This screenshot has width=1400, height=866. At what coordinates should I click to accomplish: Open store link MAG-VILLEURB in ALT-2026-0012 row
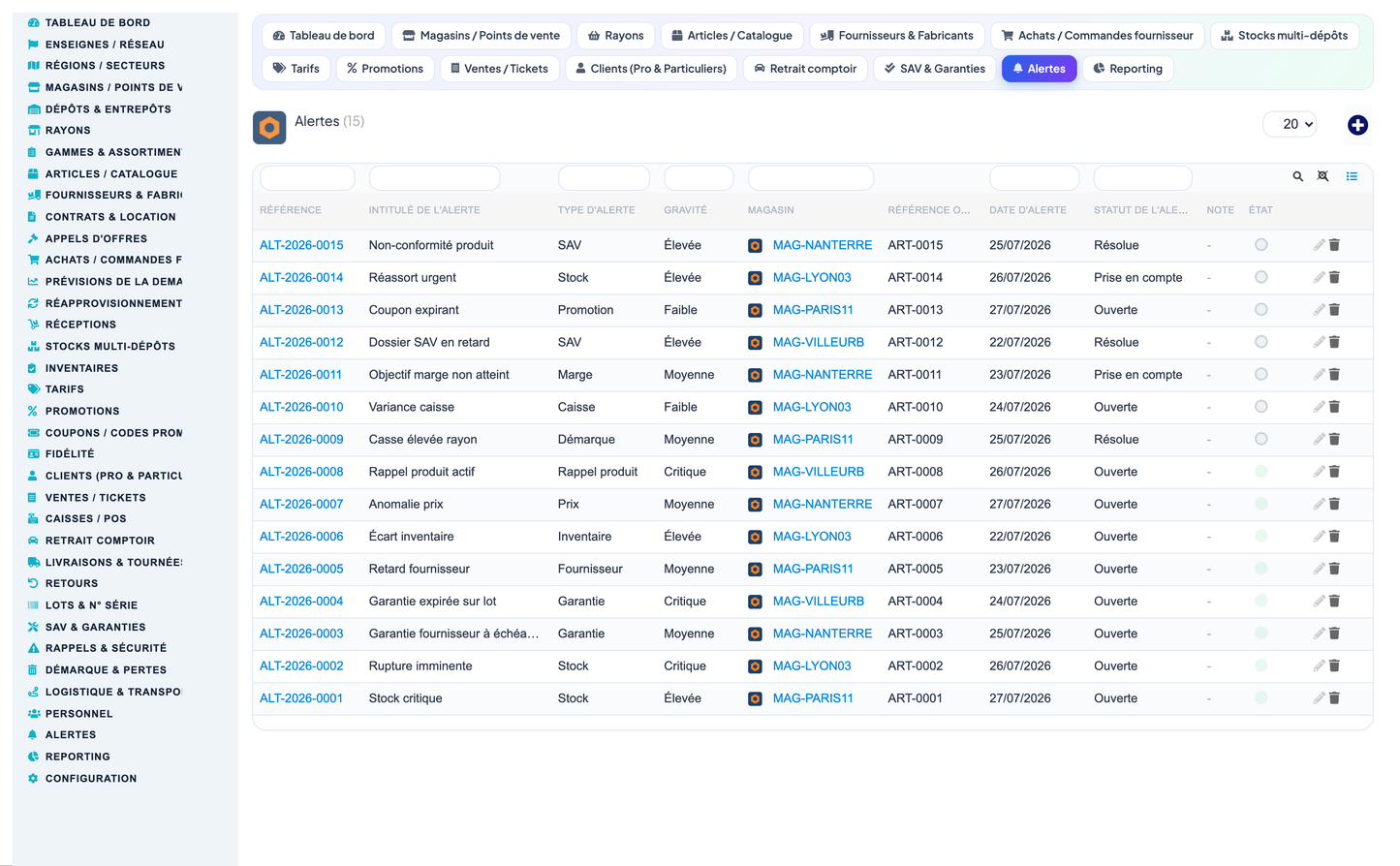tap(819, 342)
